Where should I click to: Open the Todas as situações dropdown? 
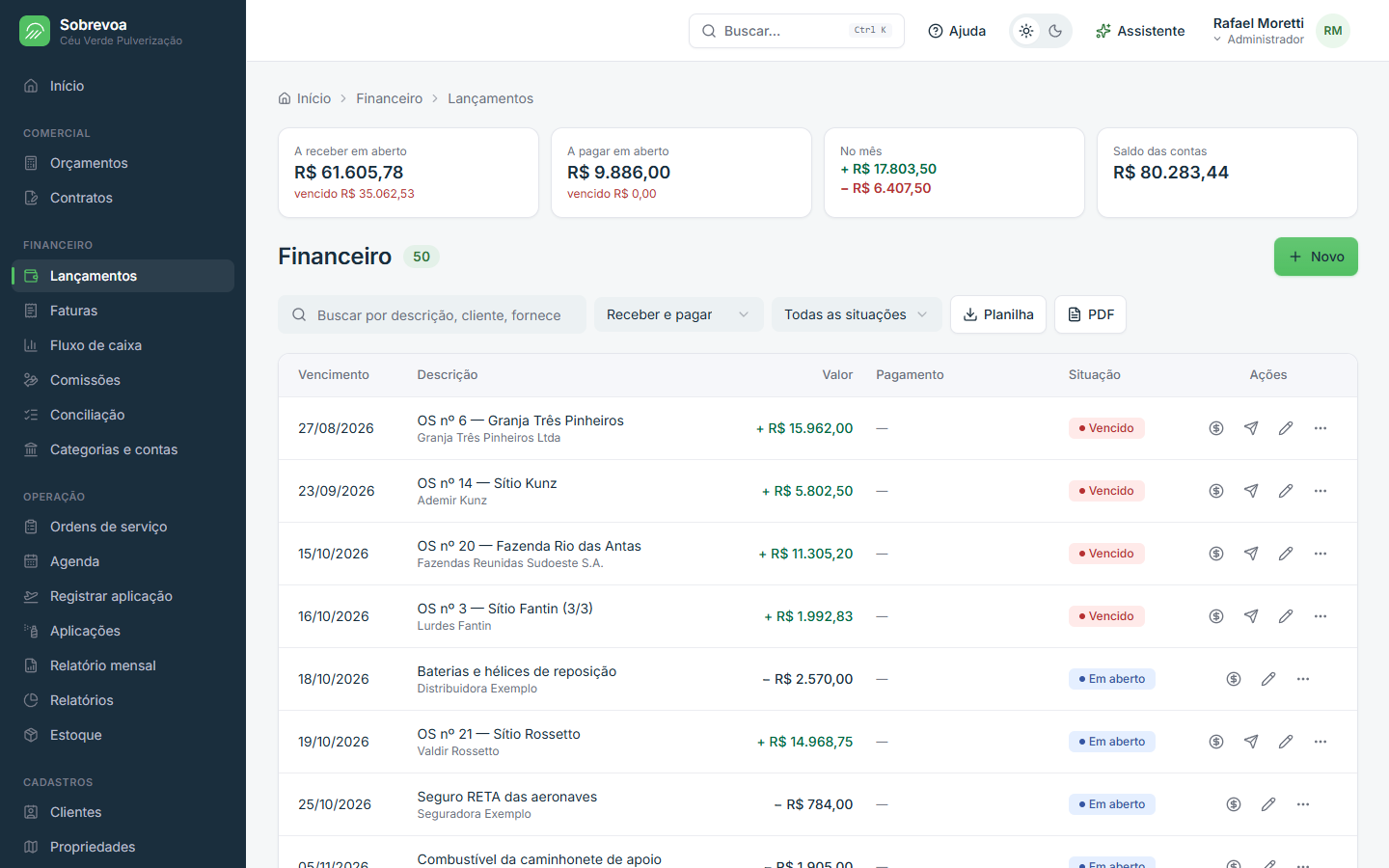coord(857,314)
